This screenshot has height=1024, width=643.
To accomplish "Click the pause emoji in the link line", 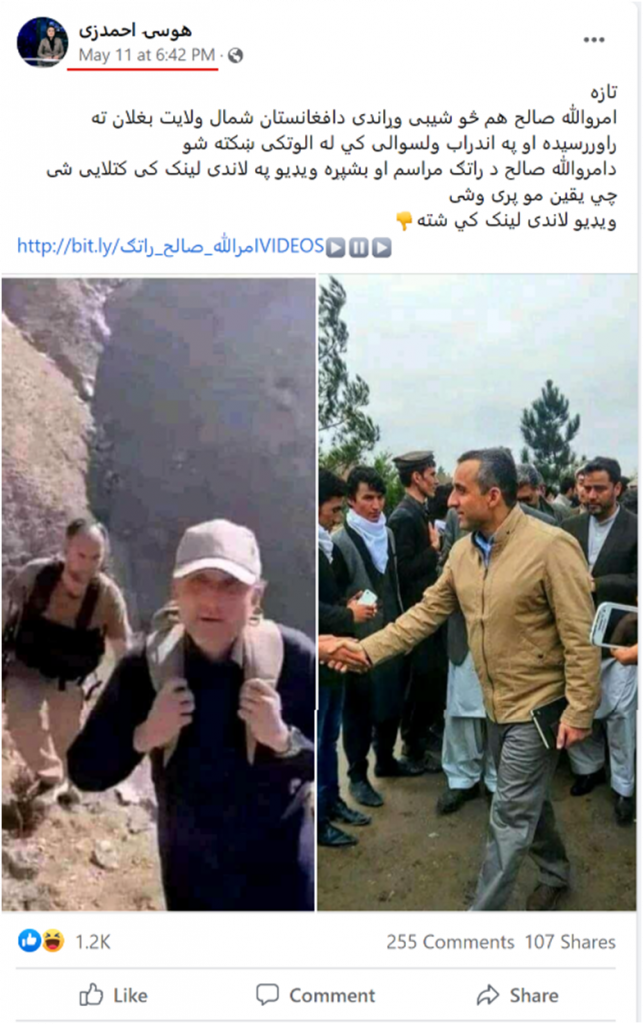I will pyautogui.click(x=358, y=248).
